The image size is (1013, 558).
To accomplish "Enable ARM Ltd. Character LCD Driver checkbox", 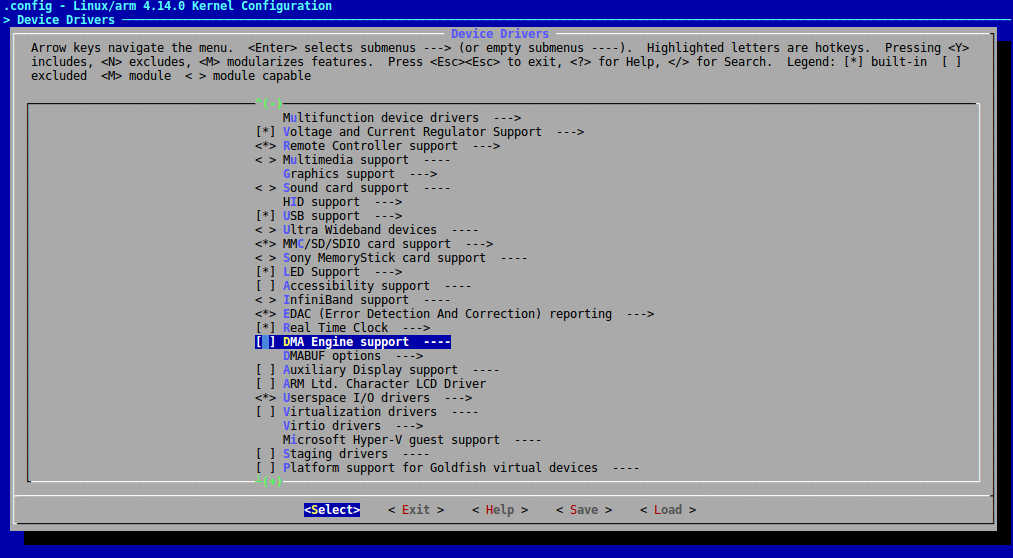I will pyautogui.click(x=266, y=384).
